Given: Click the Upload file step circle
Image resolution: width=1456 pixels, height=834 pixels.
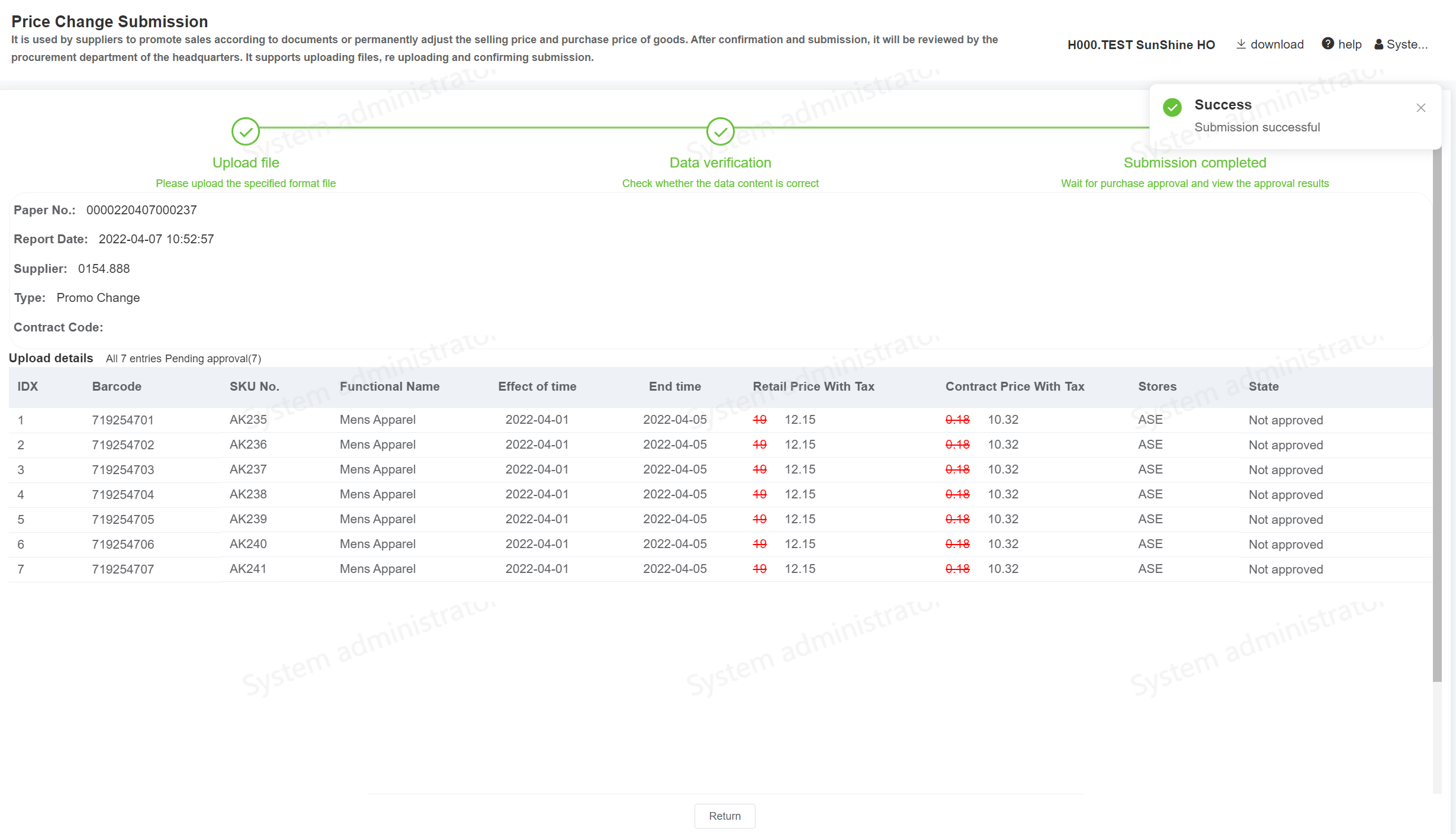Looking at the screenshot, I should [245, 131].
